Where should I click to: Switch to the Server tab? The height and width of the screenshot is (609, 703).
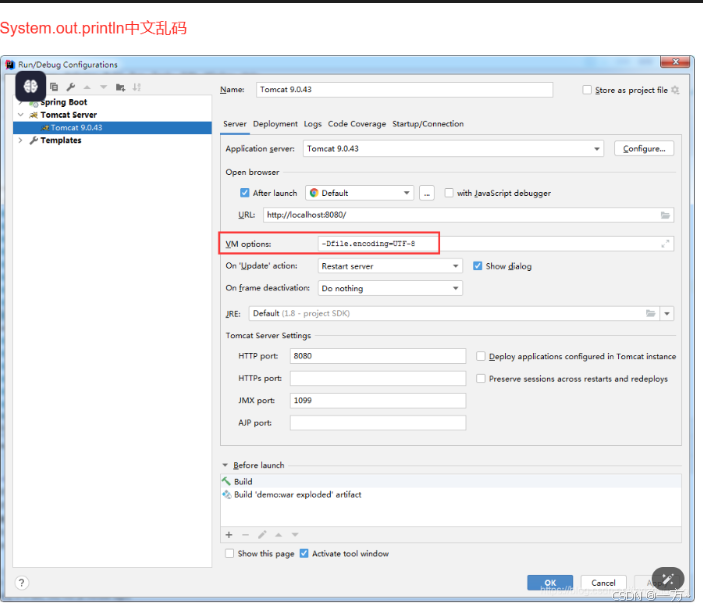(x=235, y=124)
